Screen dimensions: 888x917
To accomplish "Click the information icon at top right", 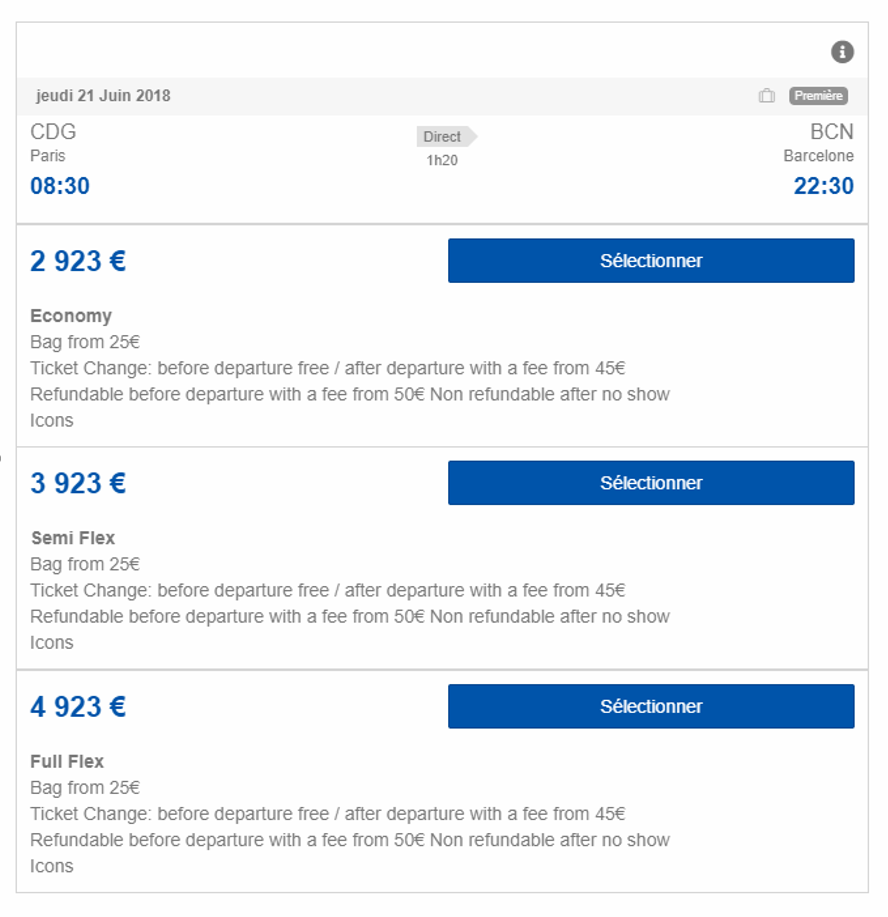I will tap(842, 52).
